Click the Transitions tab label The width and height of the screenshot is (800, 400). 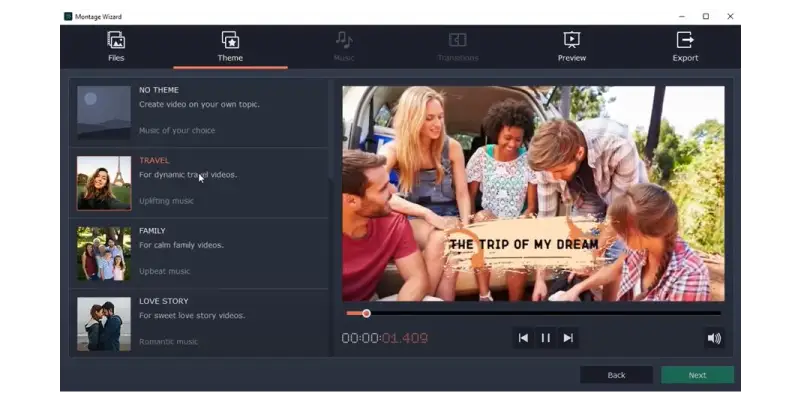458,58
